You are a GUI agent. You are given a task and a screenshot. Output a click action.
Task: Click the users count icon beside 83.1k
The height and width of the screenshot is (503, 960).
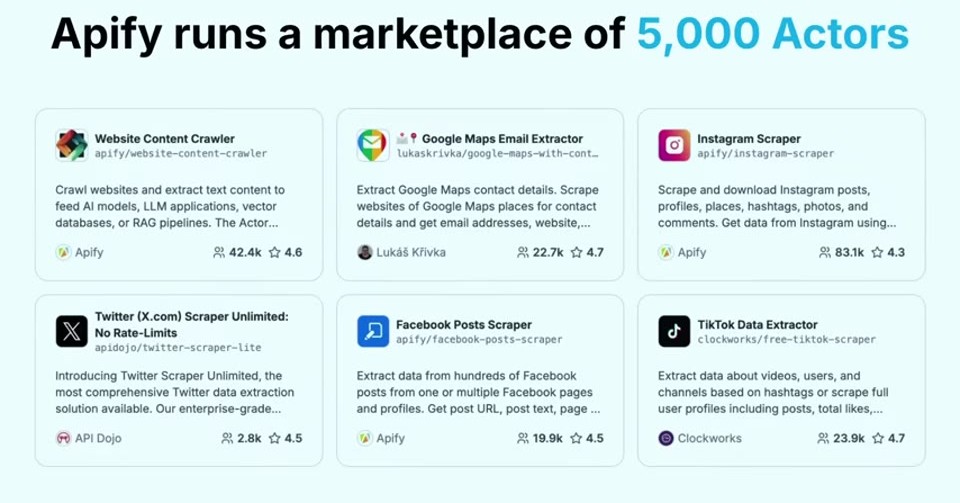pos(825,252)
